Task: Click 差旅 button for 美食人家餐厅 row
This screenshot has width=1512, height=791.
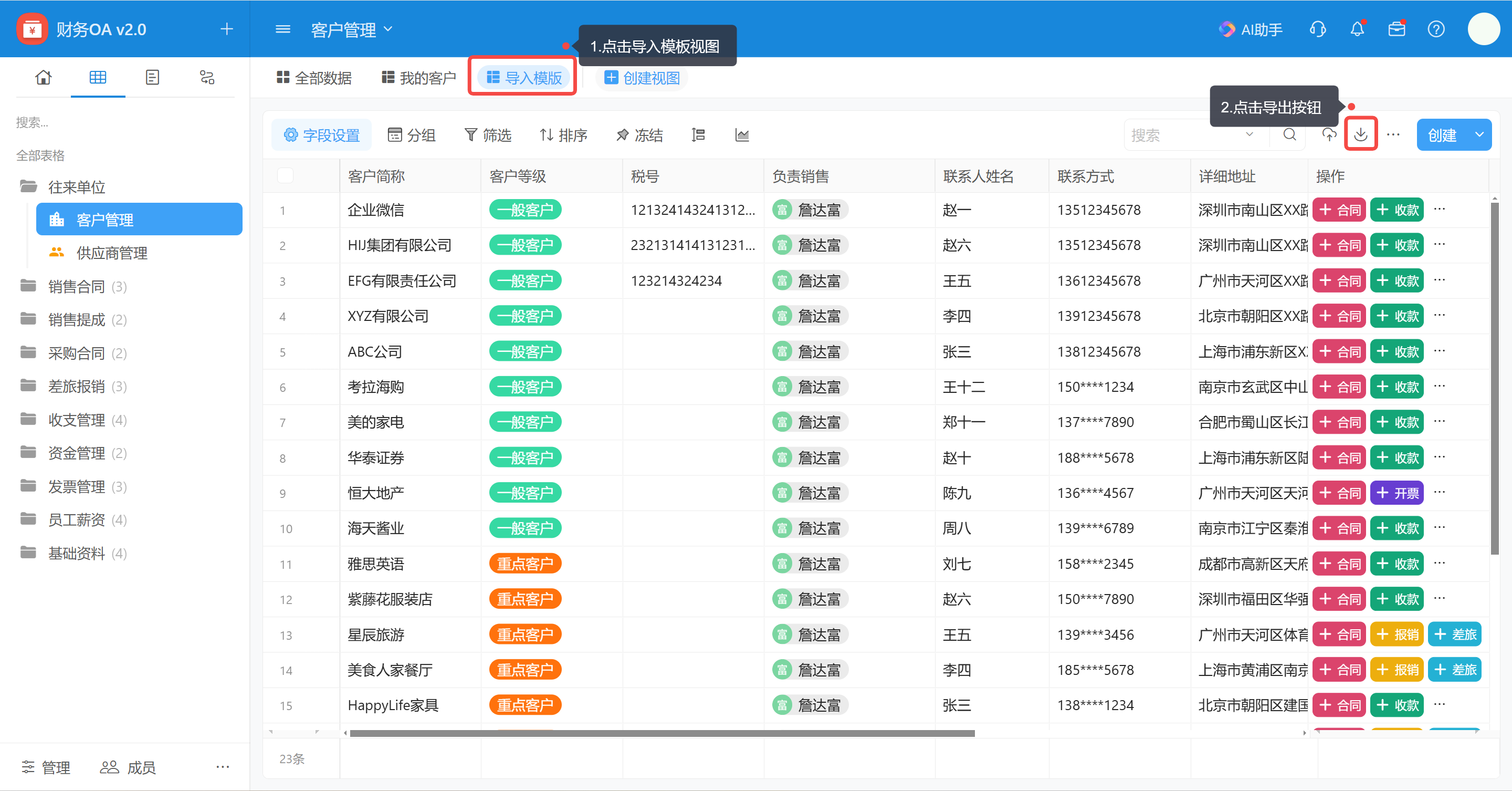Action: (1454, 670)
